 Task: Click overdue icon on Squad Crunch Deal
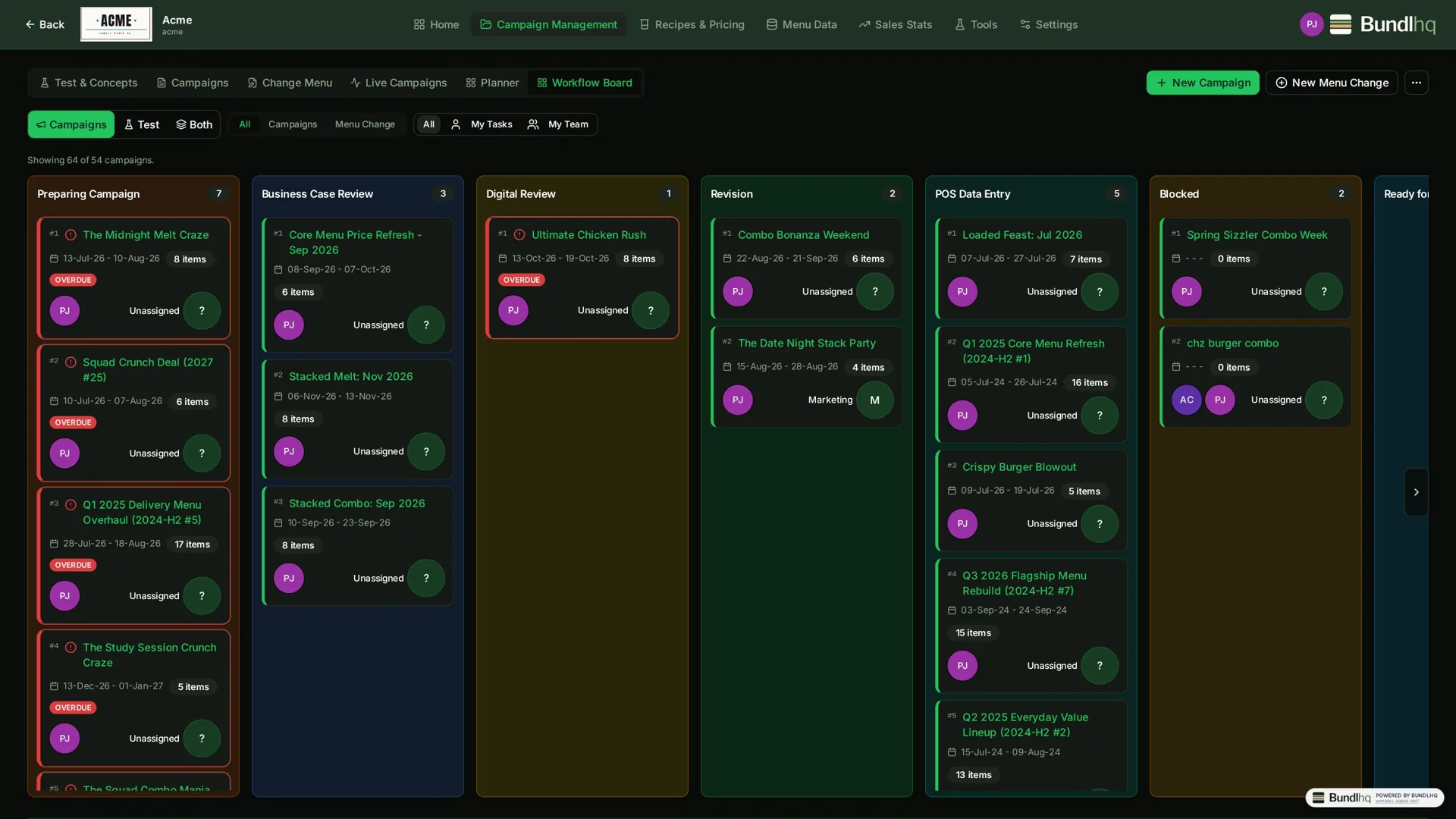[71, 362]
